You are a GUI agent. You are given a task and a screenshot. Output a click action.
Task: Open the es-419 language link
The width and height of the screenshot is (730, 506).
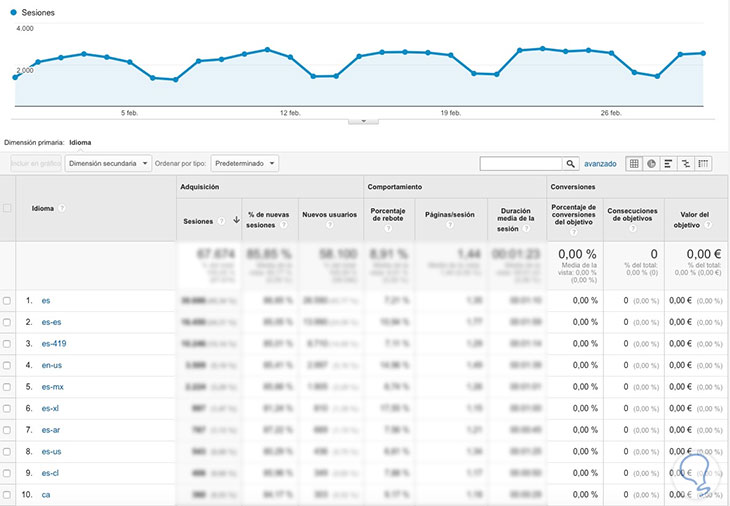[54, 344]
